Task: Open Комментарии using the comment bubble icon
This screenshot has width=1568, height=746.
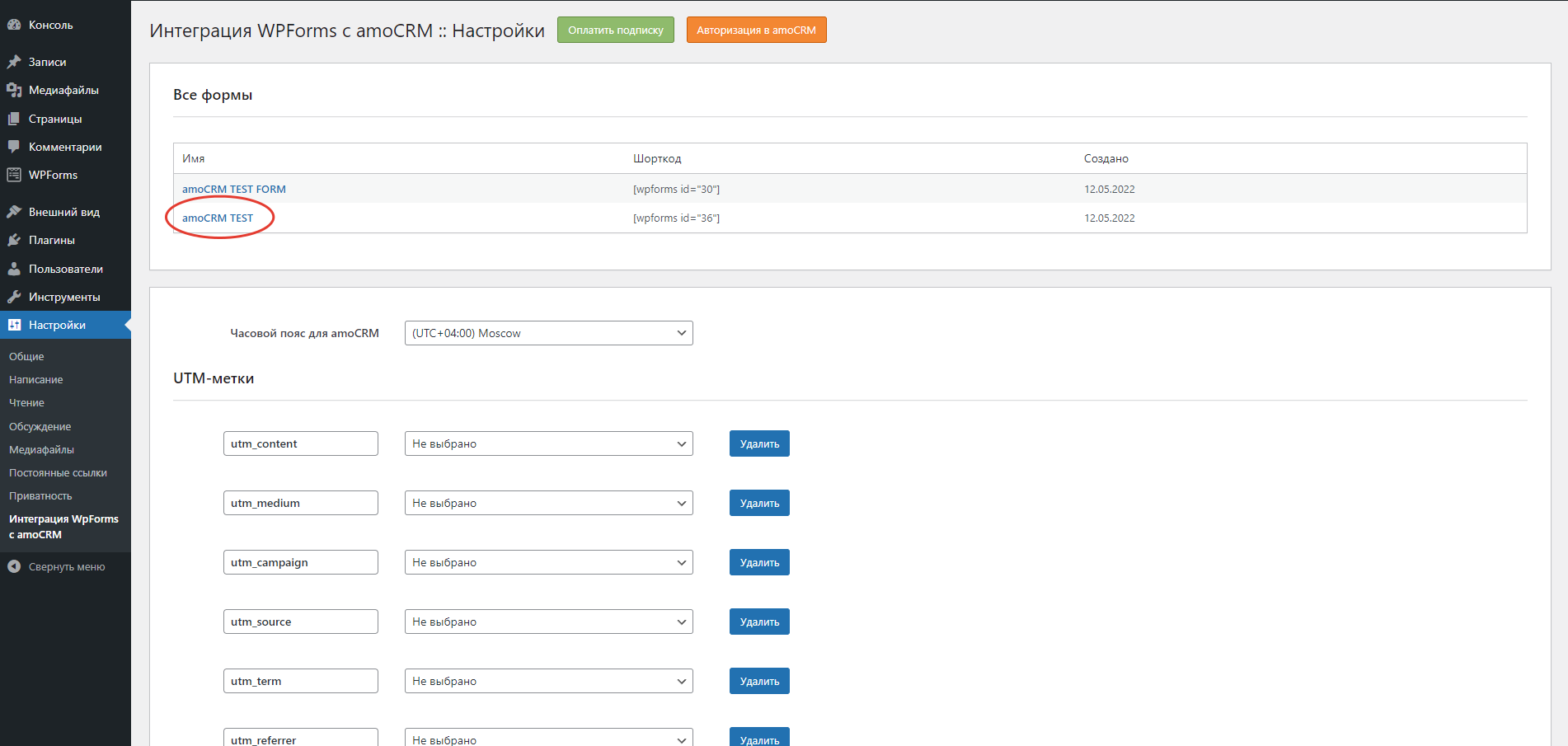Action: coord(14,146)
